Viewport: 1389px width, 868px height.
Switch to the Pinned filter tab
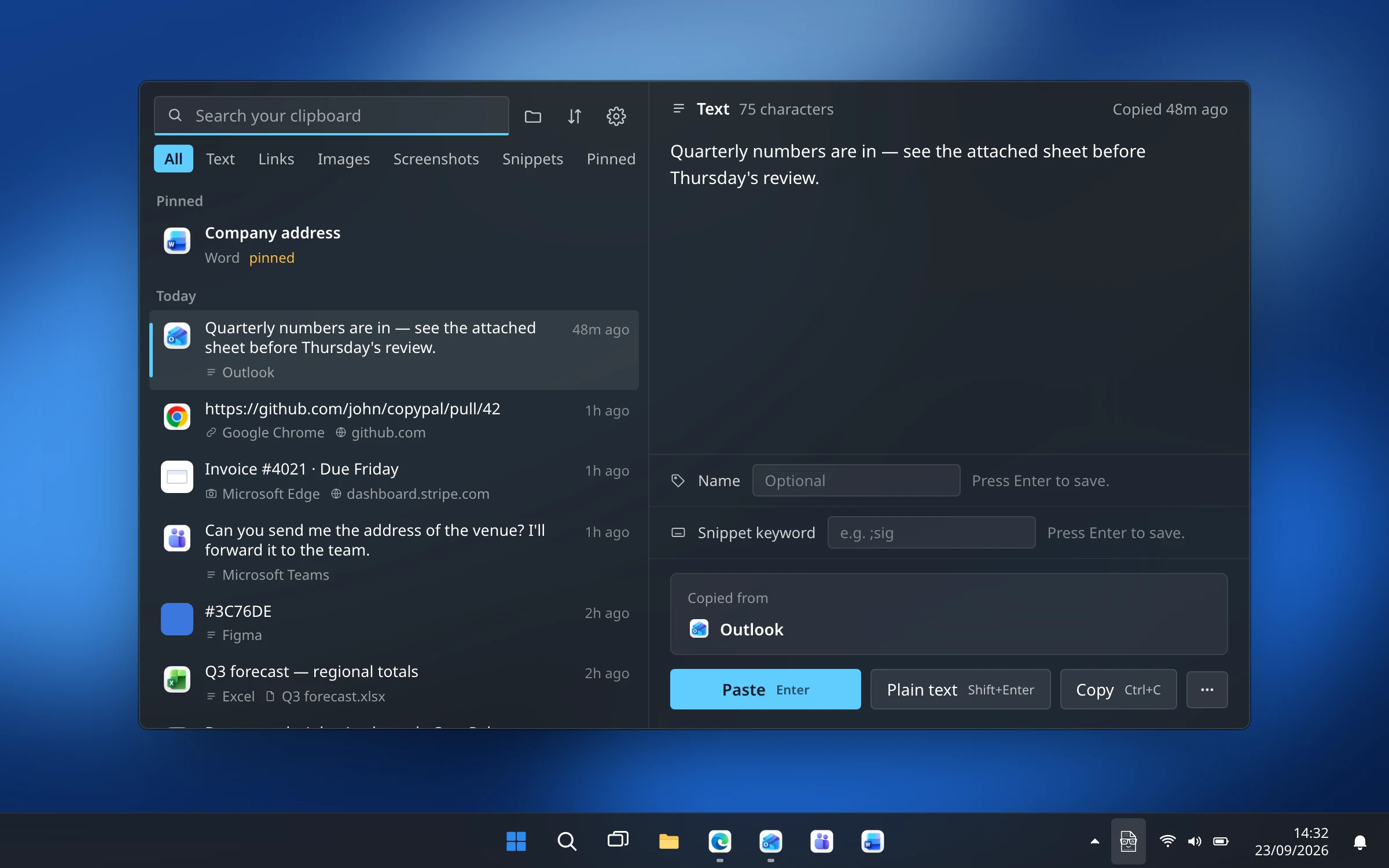[x=611, y=159]
